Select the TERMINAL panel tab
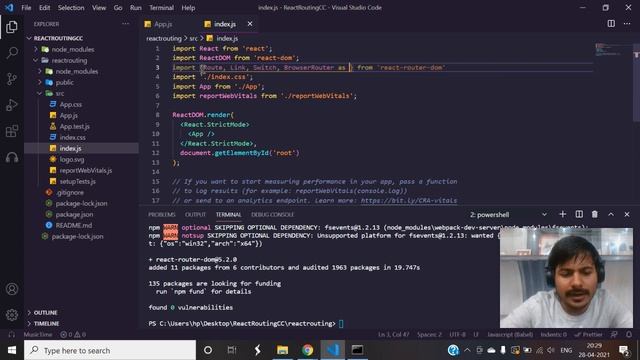 pyautogui.click(x=228, y=215)
